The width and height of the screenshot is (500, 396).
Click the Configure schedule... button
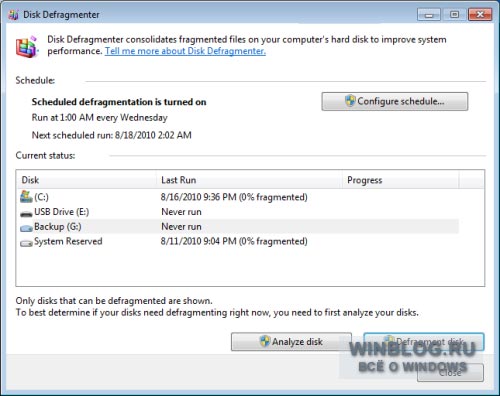click(x=395, y=101)
